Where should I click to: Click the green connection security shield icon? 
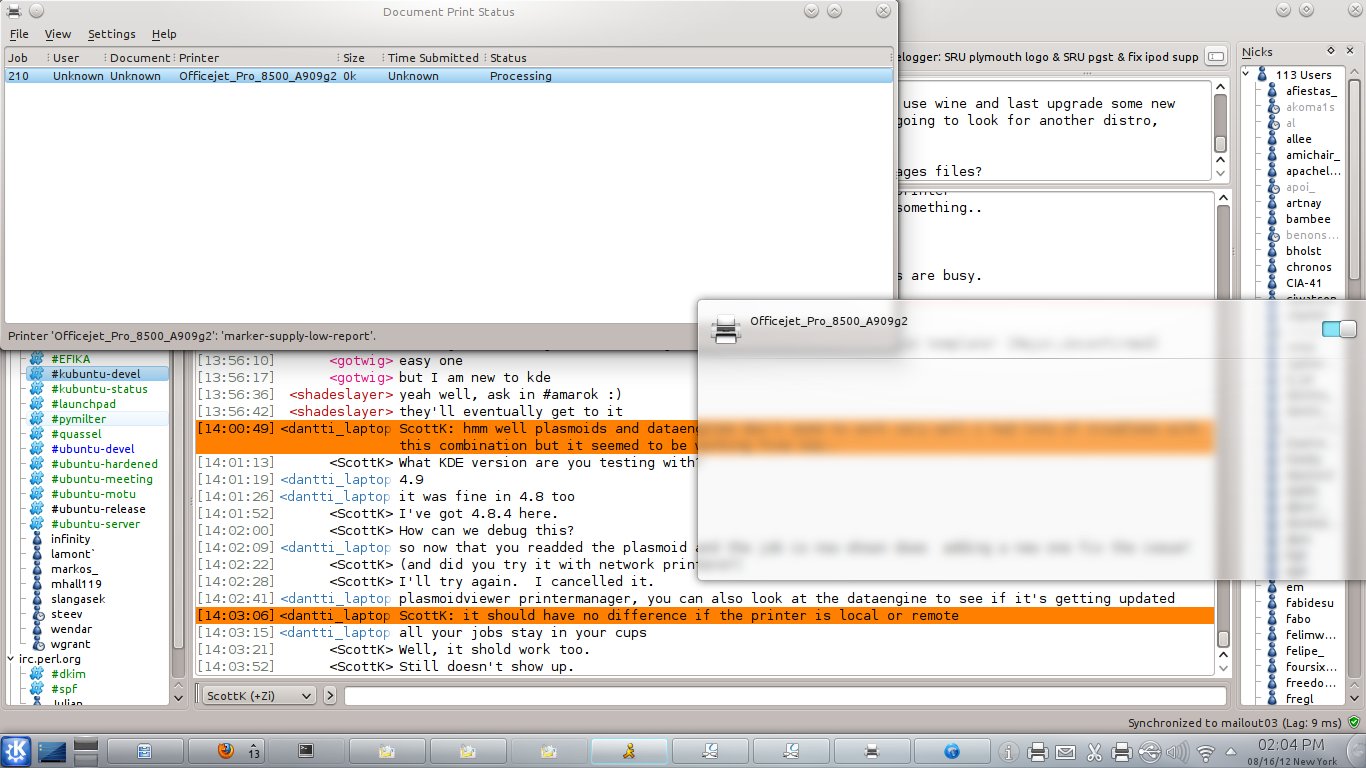pyautogui.click(x=1354, y=722)
